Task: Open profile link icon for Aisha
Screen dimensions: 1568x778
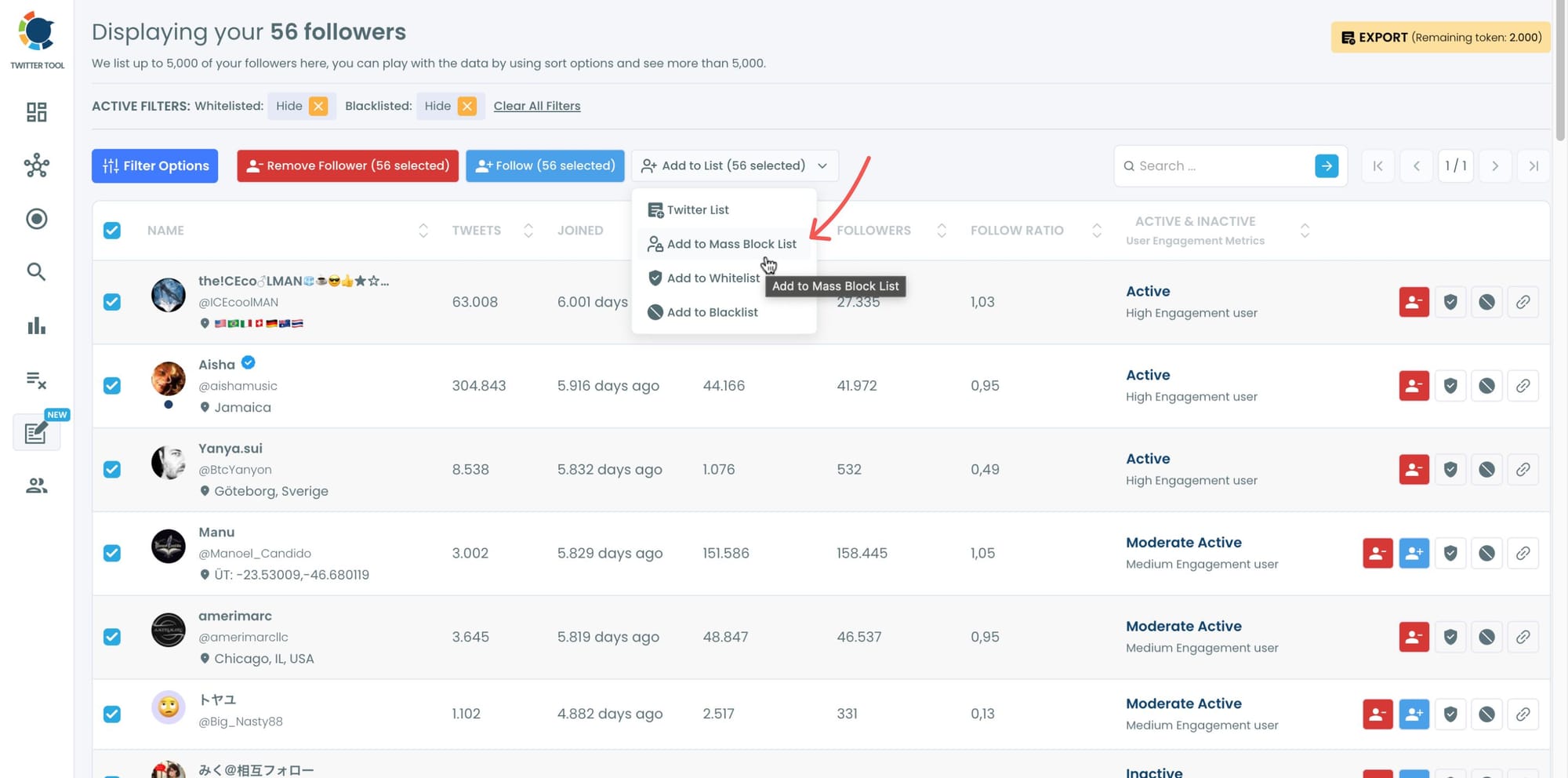Action: pos(1523,386)
